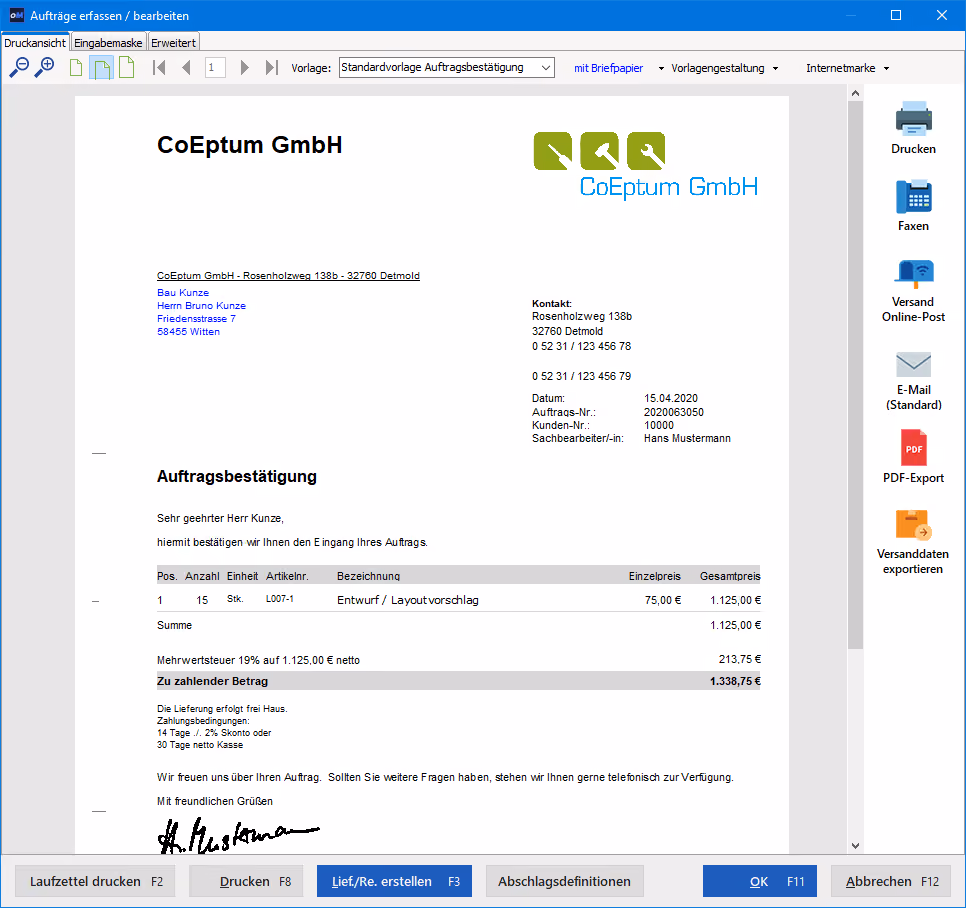The width and height of the screenshot is (966, 908).
Task: Click Lief./Re. erstellen button
Action: pos(394,881)
